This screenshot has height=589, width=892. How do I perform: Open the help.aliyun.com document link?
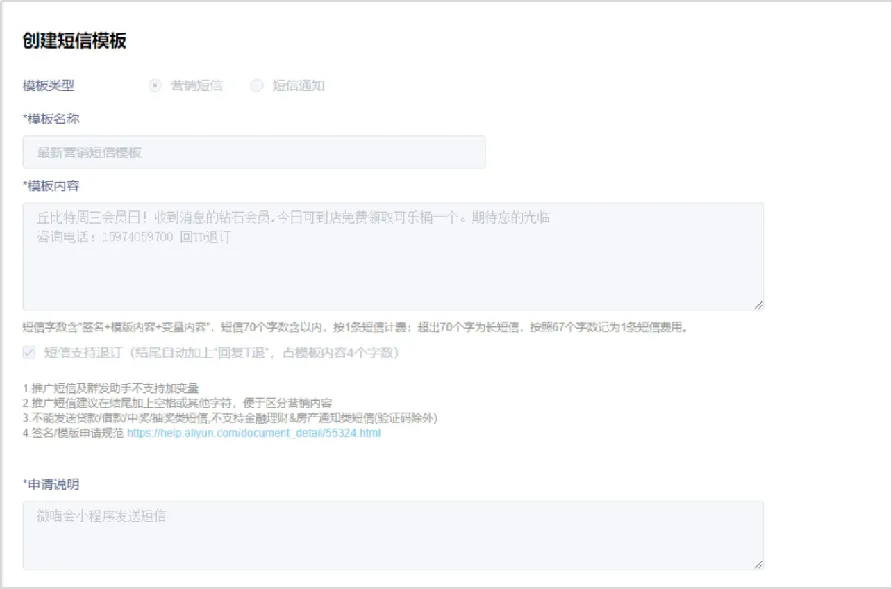click(x=254, y=433)
